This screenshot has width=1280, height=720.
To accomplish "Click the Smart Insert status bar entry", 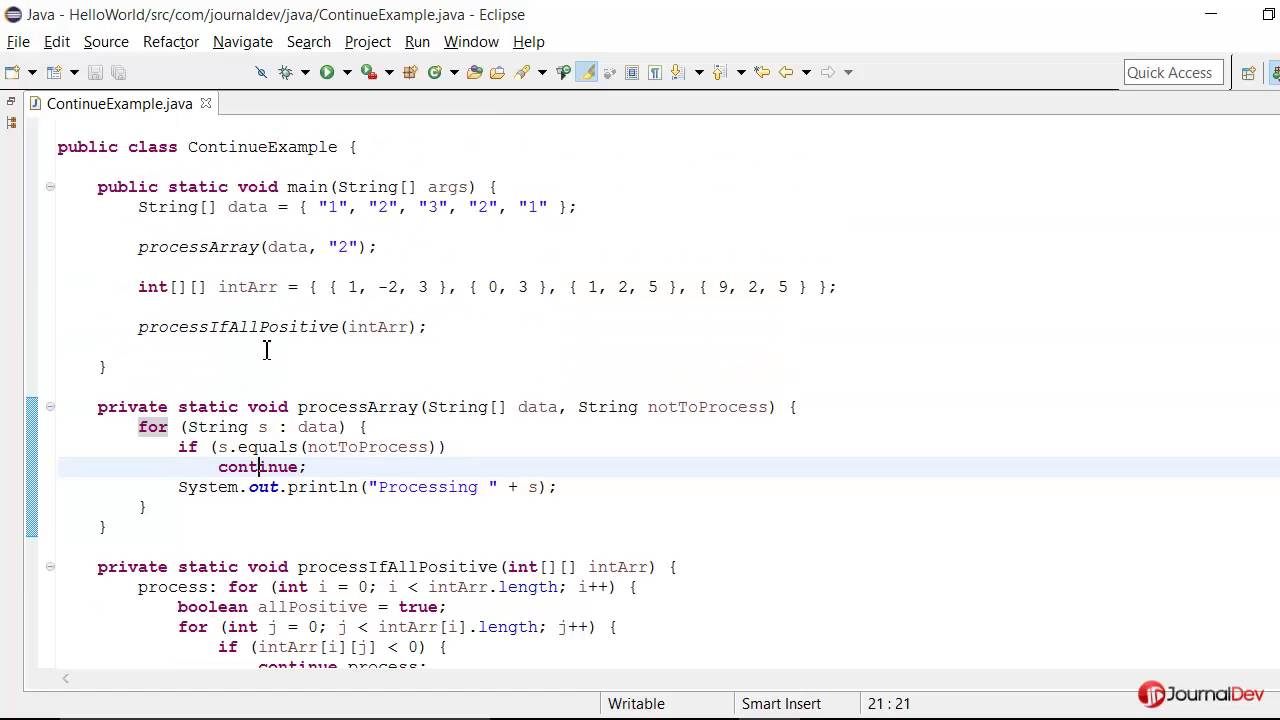I will pos(781,703).
